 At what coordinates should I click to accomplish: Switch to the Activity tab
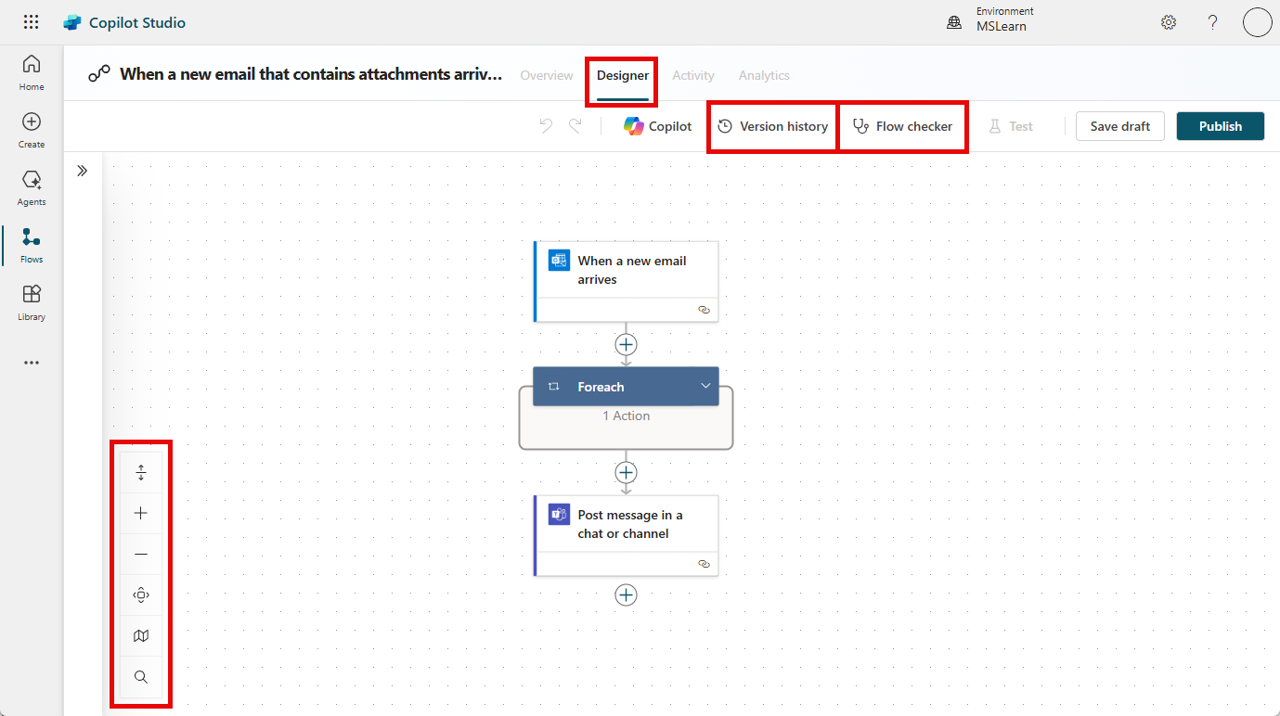(693, 75)
